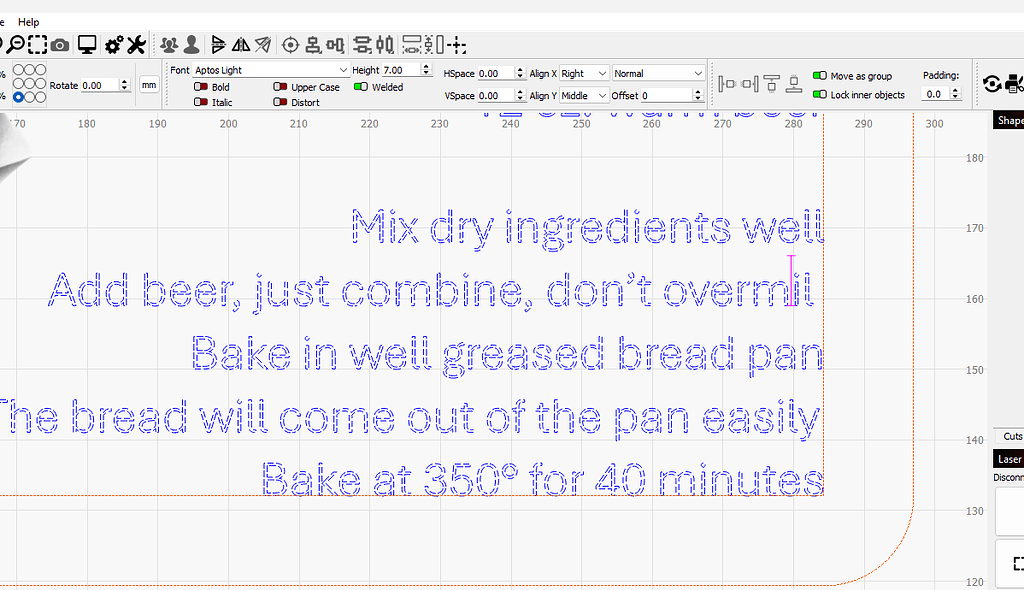Open Settings with the gear icon
This screenshot has width=1024, height=590.
(x=112, y=44)
